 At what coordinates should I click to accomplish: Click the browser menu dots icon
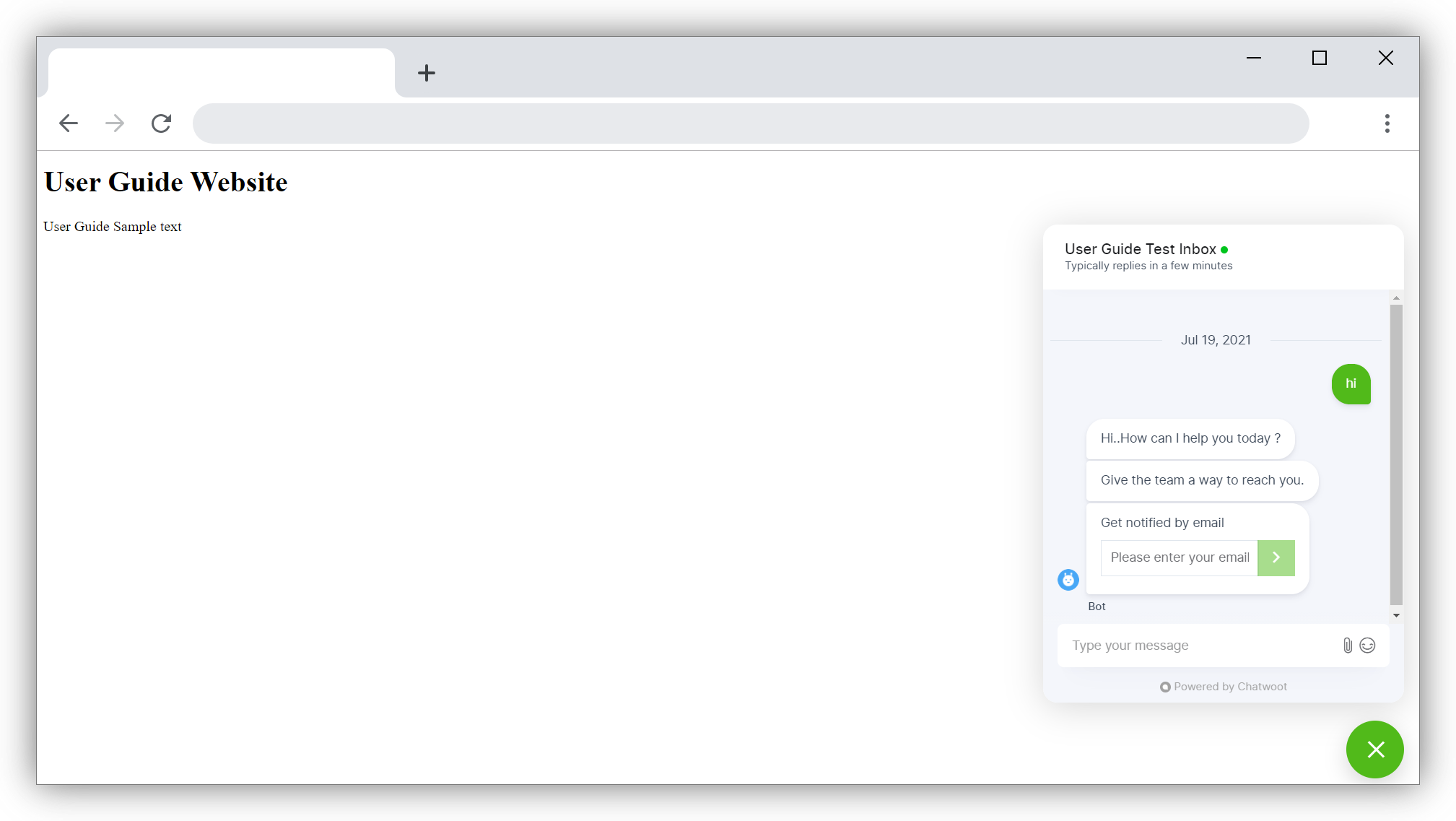1387,123
